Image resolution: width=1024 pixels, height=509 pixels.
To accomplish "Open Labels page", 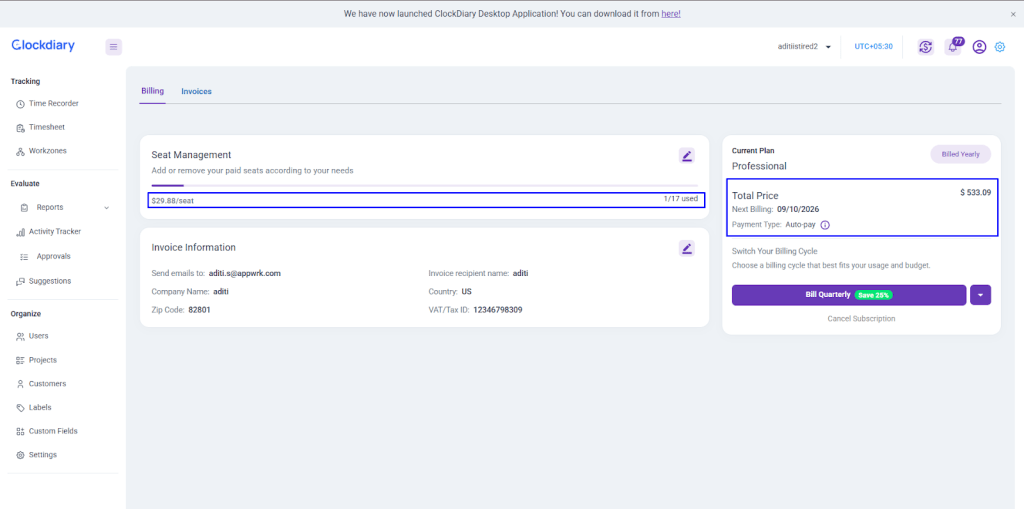I will click(x=40, y=407).
